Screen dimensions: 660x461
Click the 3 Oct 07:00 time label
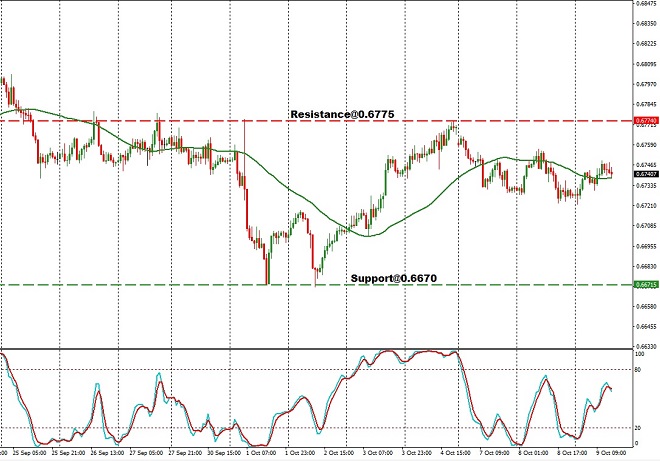point(378,453)
